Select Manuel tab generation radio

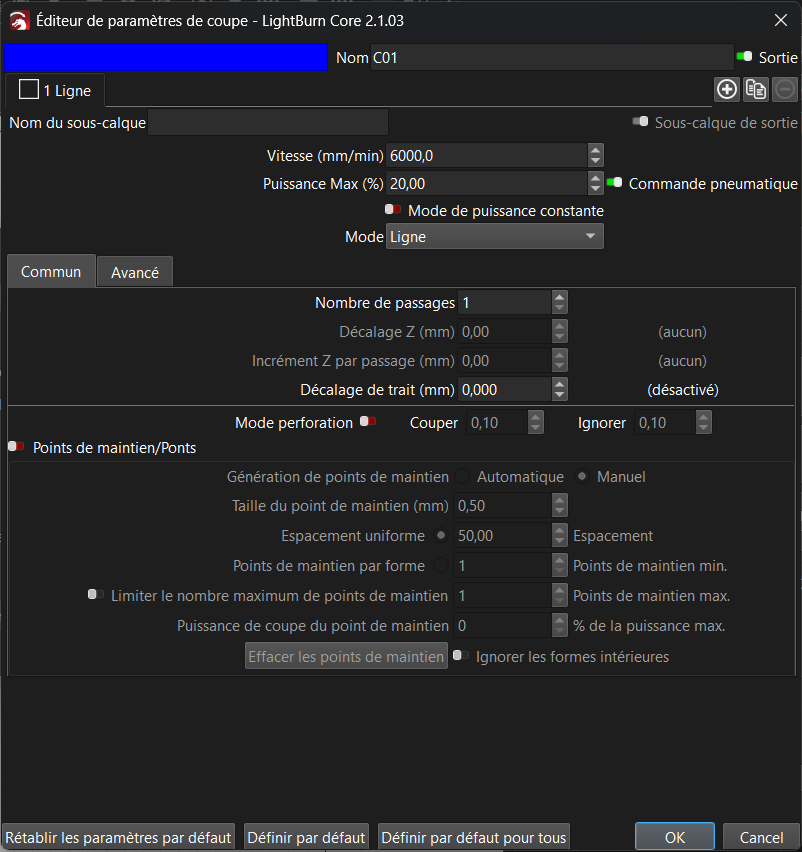click(582, 477)
